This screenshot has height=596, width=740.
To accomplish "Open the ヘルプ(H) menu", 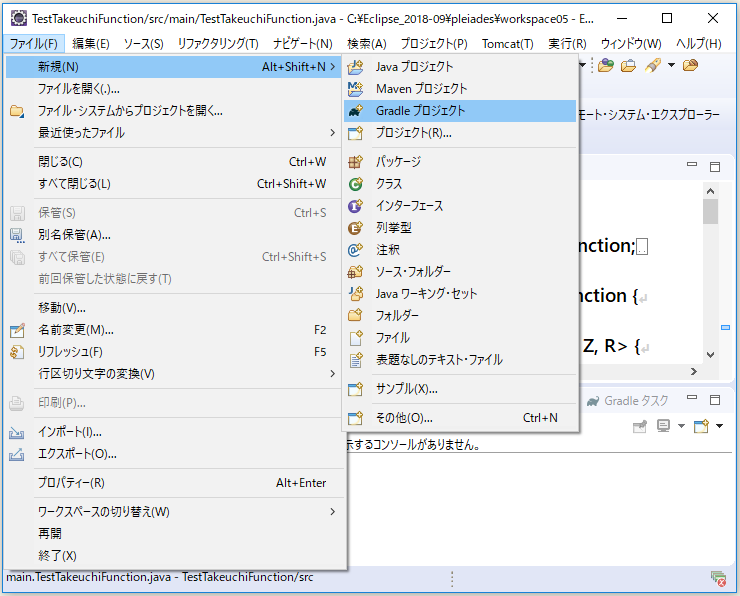I will 698,44.
